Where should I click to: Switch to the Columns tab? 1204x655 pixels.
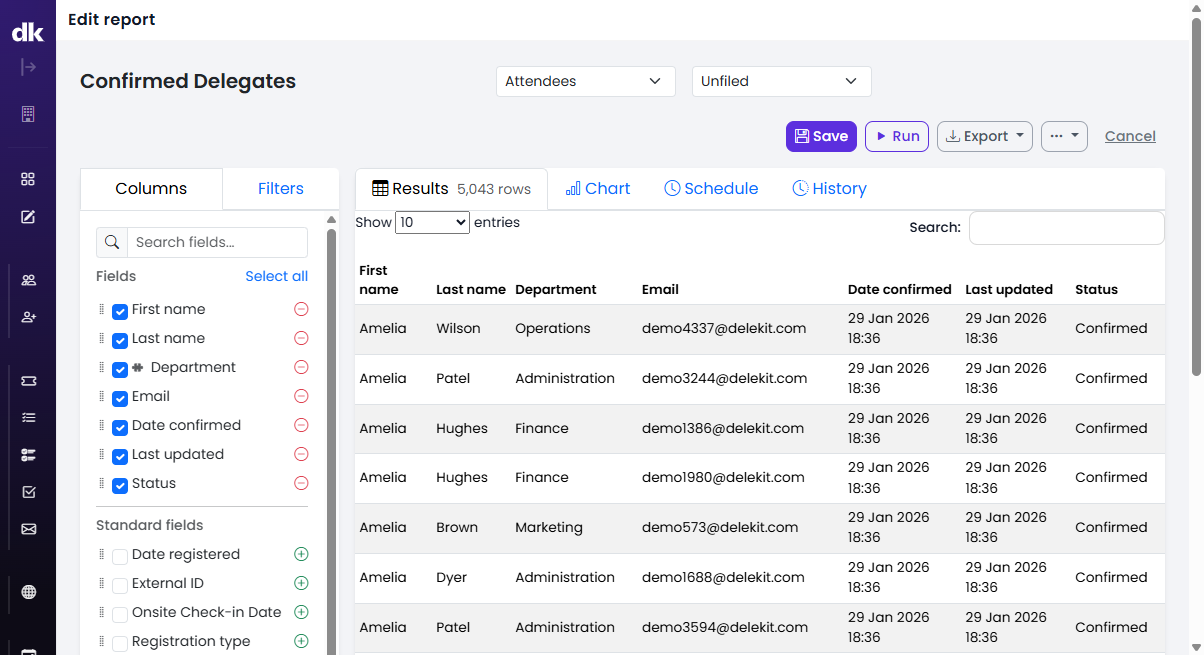(151, 188)
